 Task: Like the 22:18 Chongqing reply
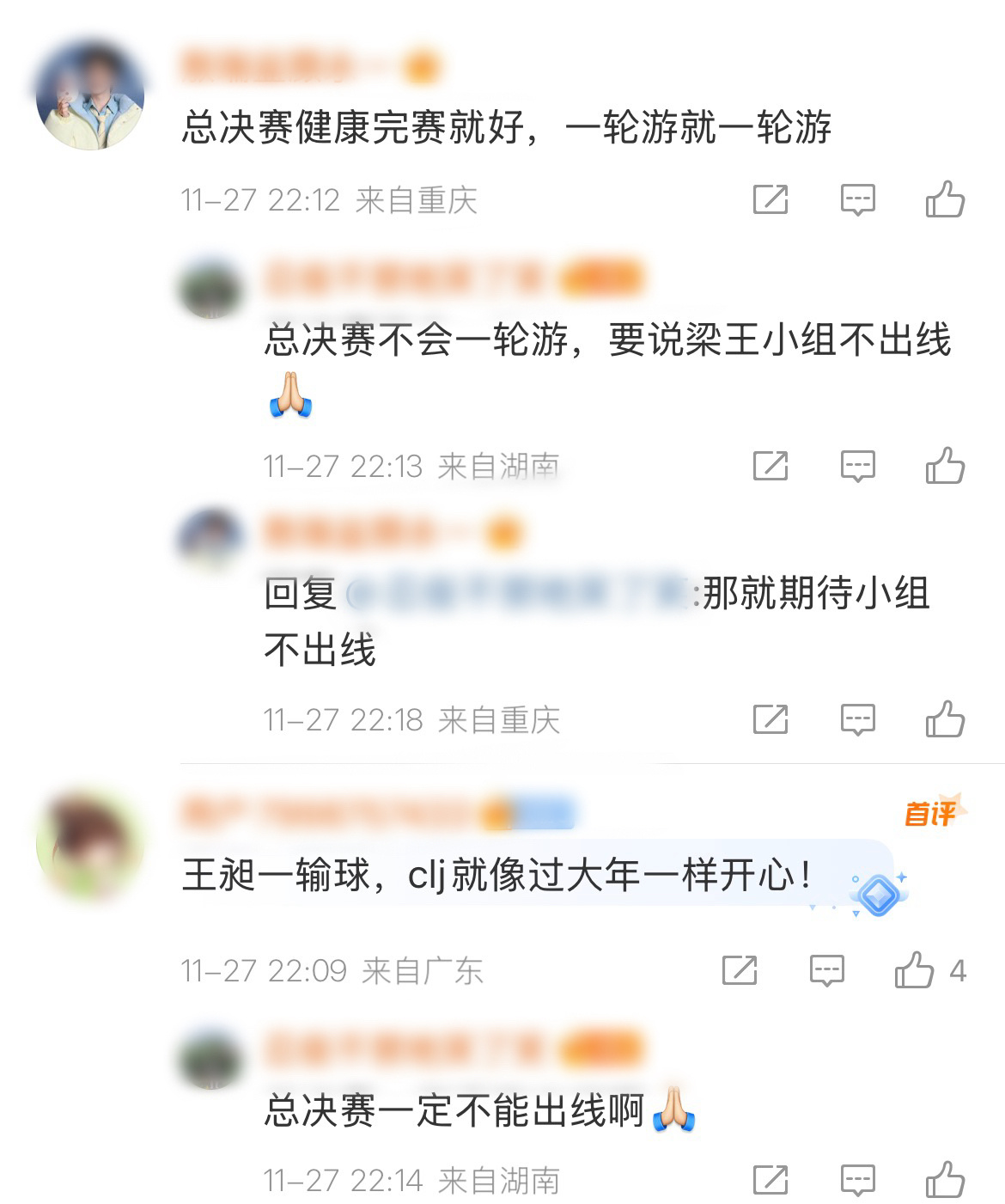[945, 719]
